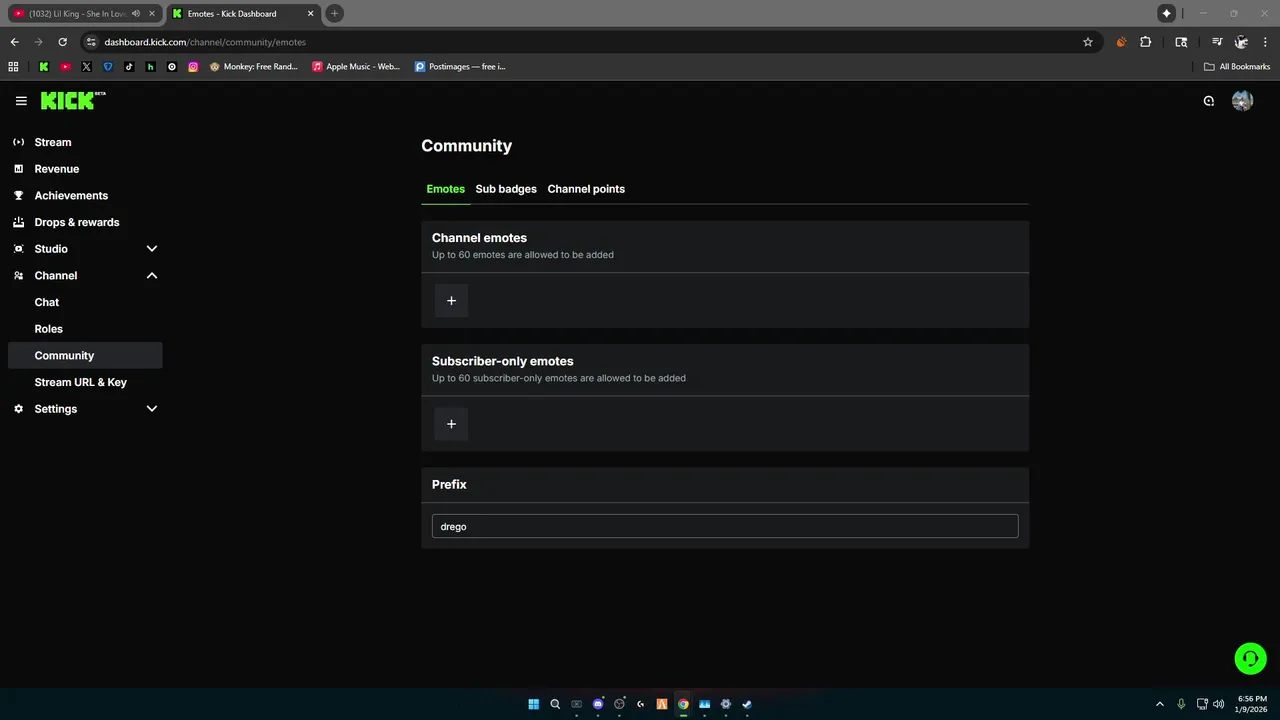1280x720 pixels.
Task: Open the Apple Music bookmark
Action: pos(356,67)
